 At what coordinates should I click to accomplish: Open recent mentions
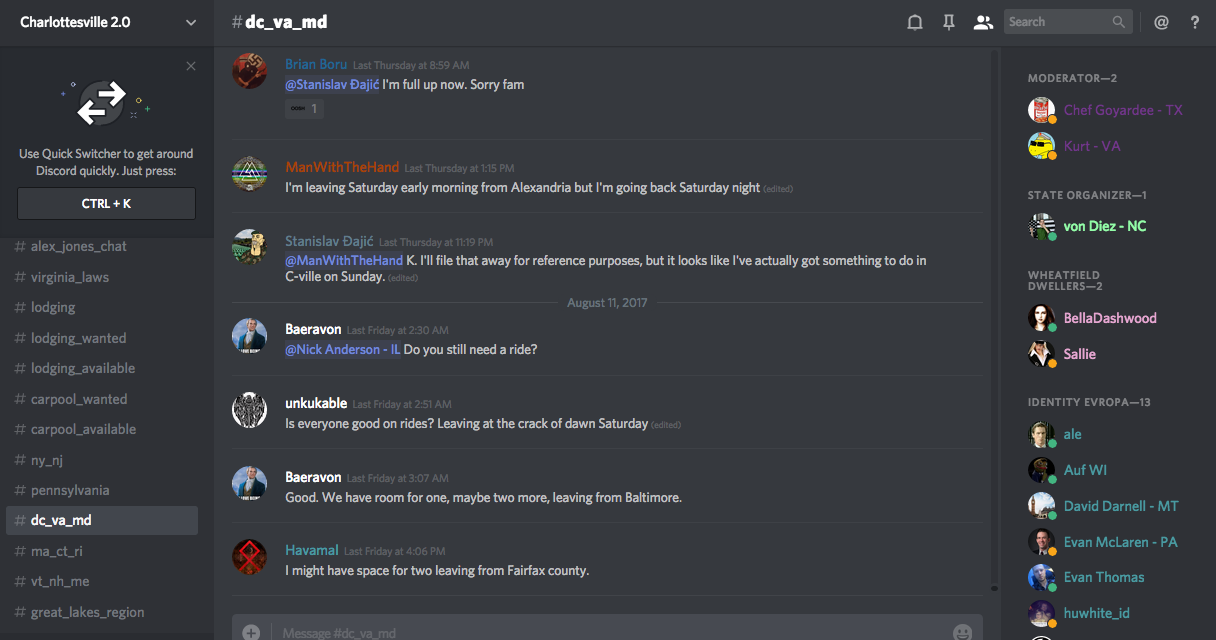pyautogui.click(x=1161, y=22)
